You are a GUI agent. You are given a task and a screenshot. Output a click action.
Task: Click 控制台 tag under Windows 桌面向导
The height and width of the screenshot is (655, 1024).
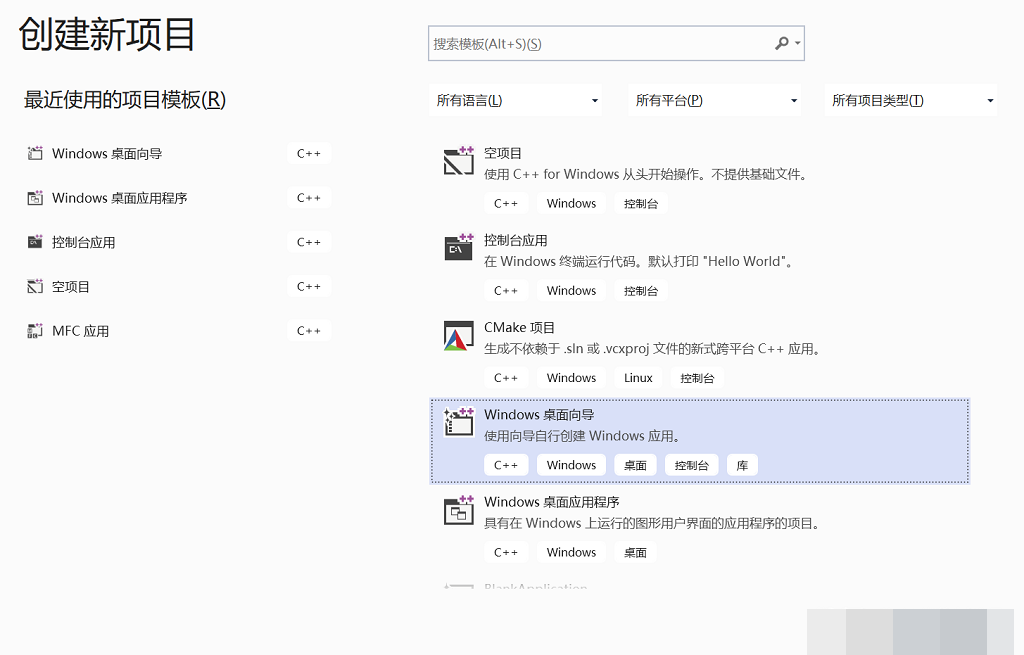pos(692,465)
